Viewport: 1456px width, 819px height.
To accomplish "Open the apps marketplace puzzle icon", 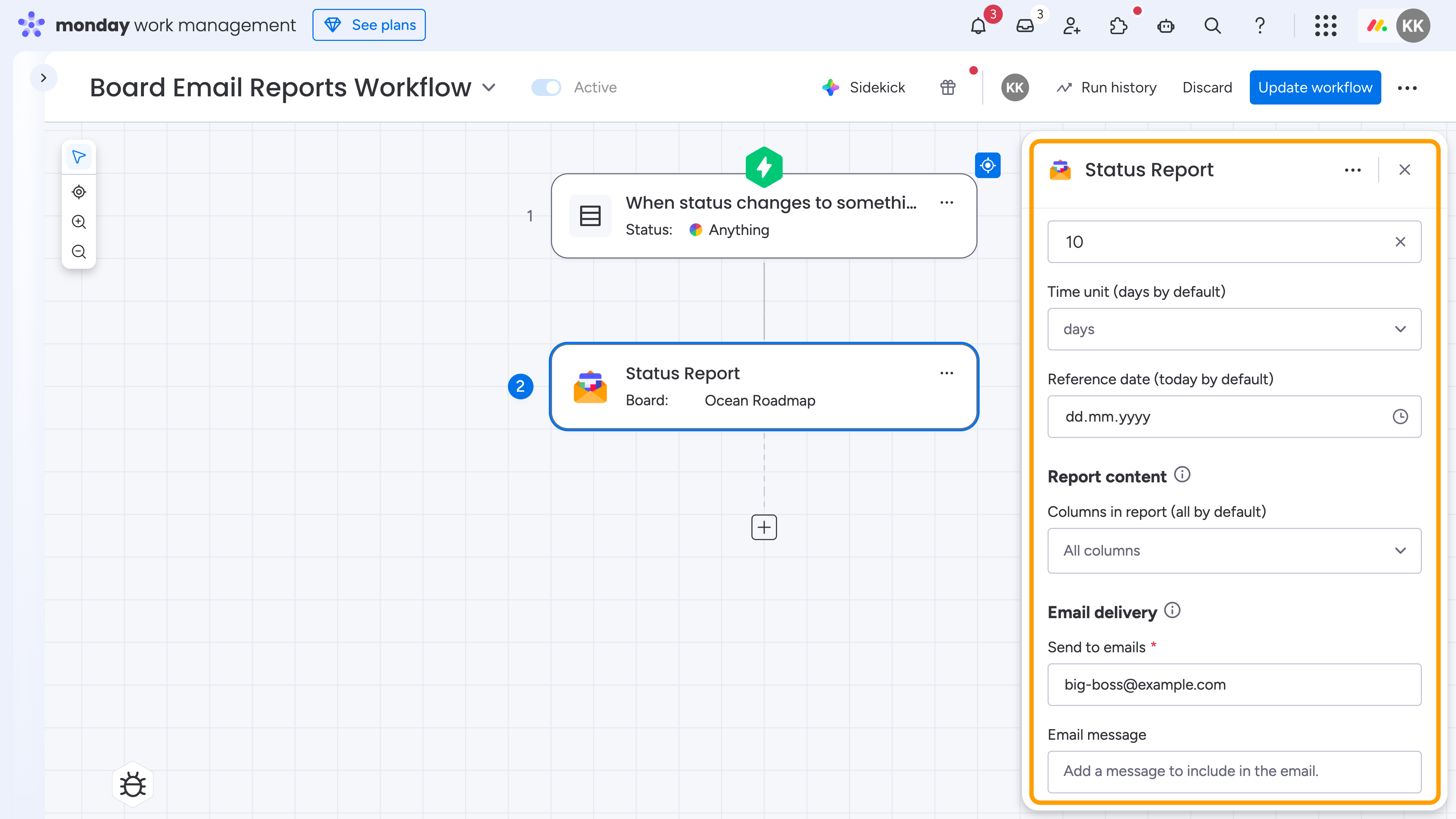I will click(x=1118, y=26).
